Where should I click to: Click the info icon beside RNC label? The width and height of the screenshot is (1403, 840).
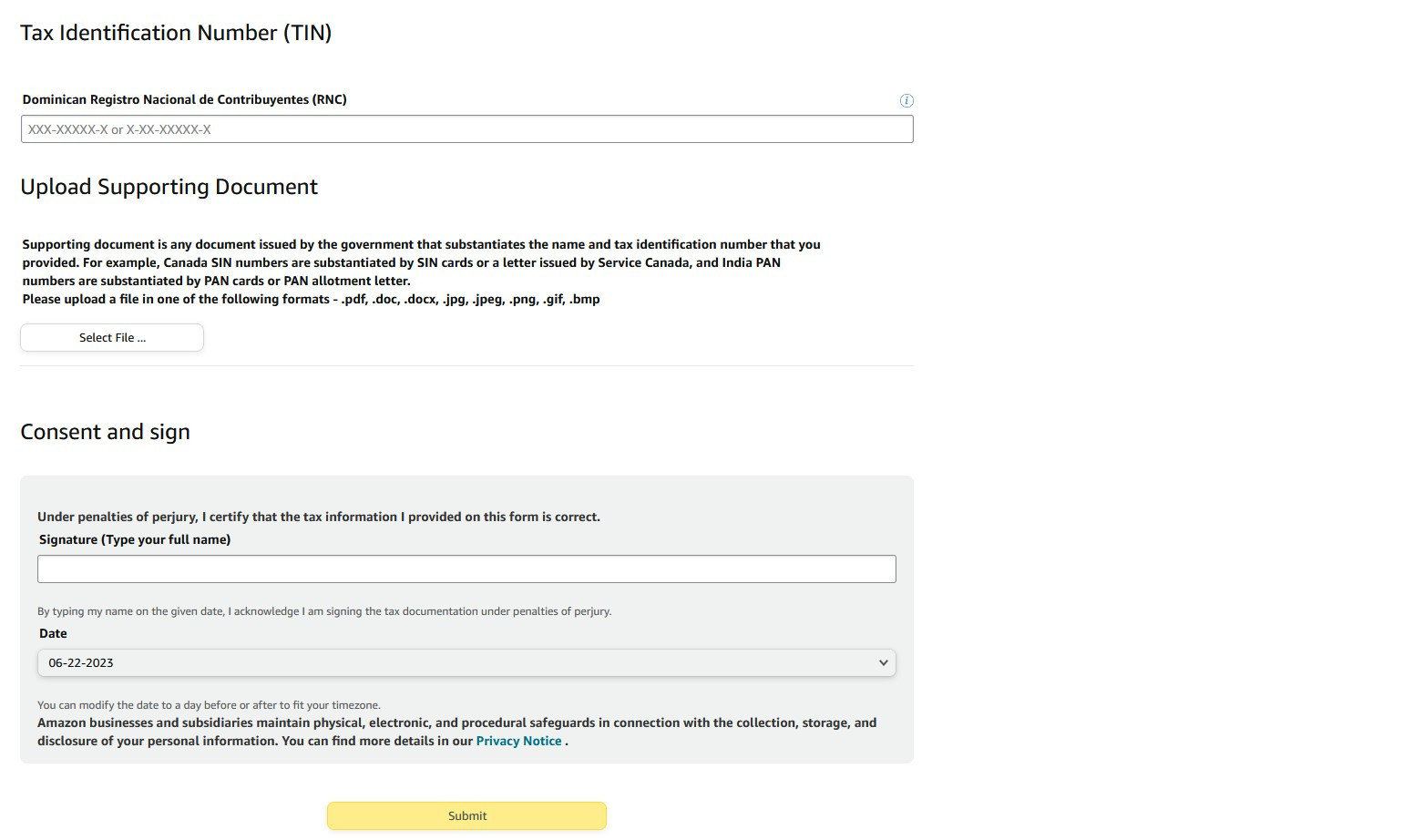click(906, 100)
